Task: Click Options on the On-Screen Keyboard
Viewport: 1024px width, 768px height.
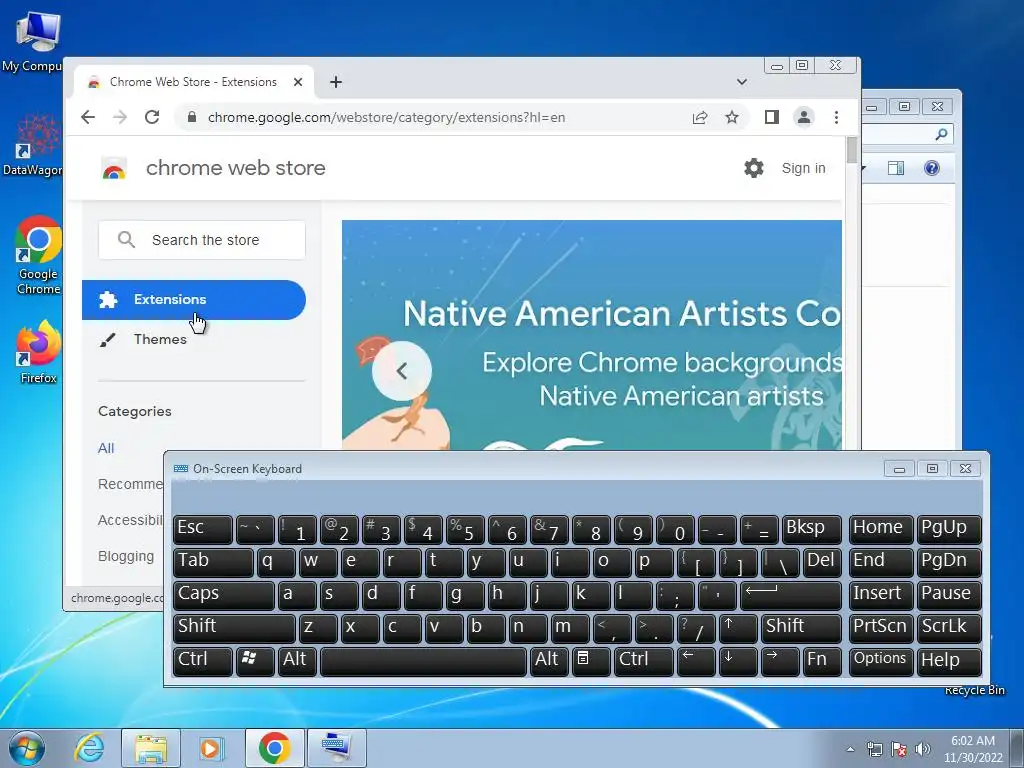Action: (880, 660)
